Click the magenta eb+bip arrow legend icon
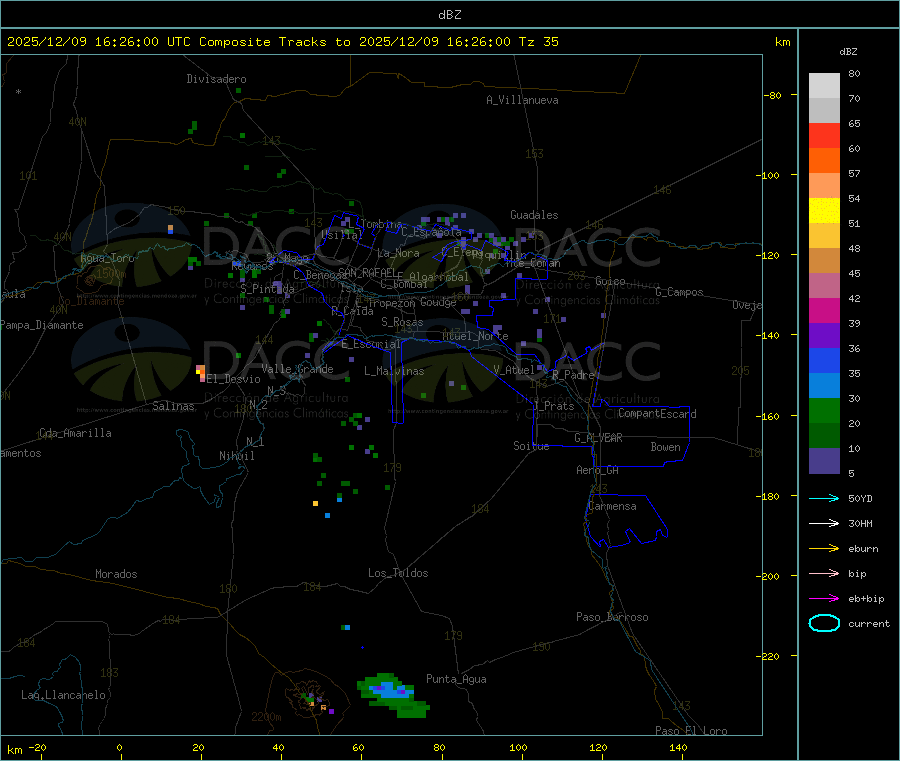 tap(824, 599)
